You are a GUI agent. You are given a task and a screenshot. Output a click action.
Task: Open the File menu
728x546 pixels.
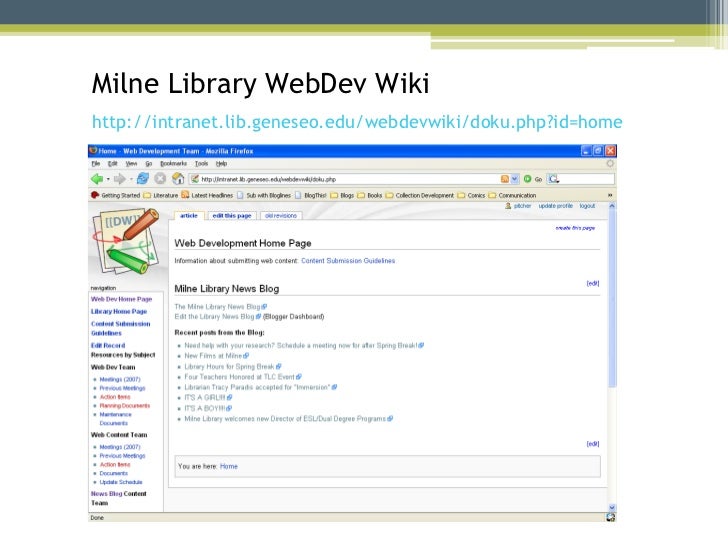(96, 163)
